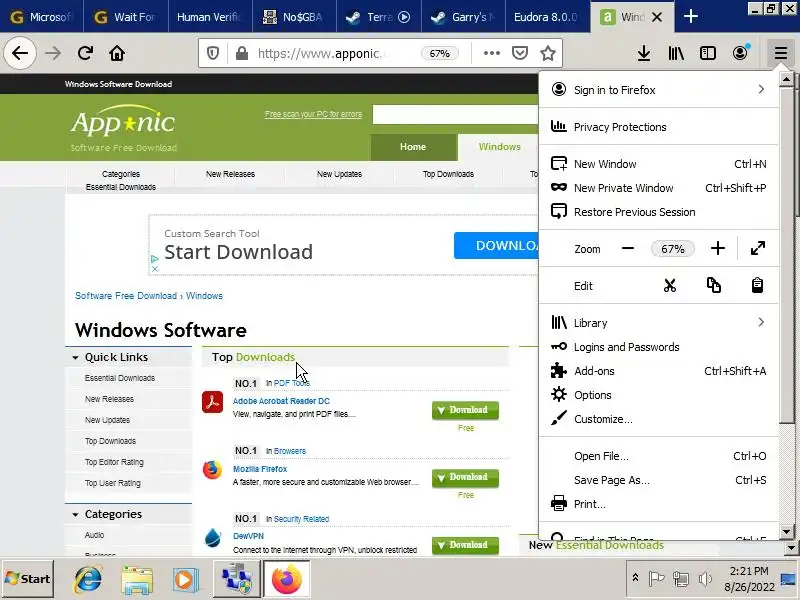Switch to the Eudora 8.0.0 tab

547,17
